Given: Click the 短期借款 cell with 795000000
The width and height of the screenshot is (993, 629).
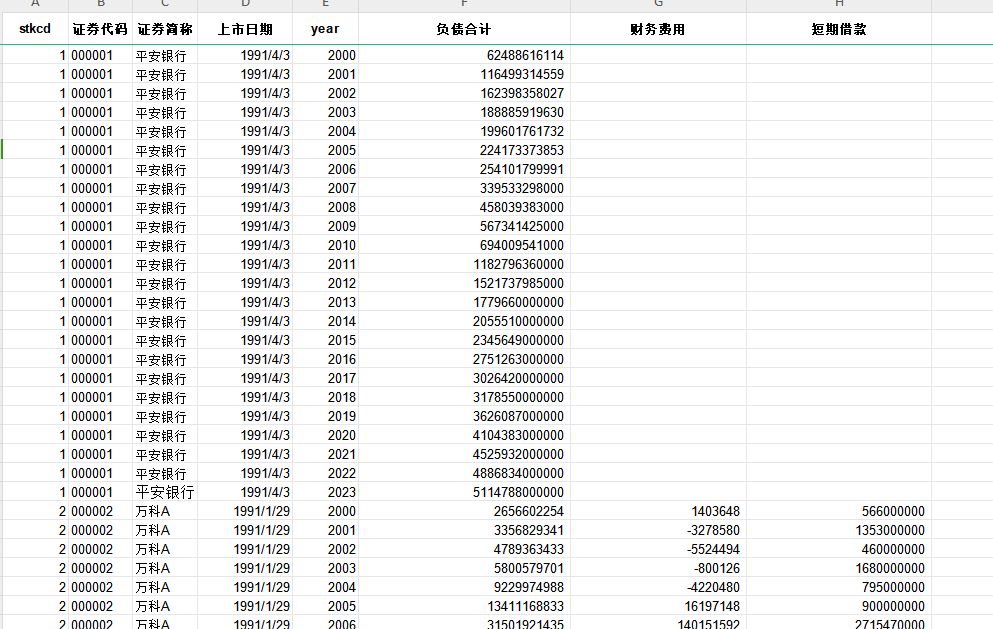Looking at the screenshot, I should 839,587.
